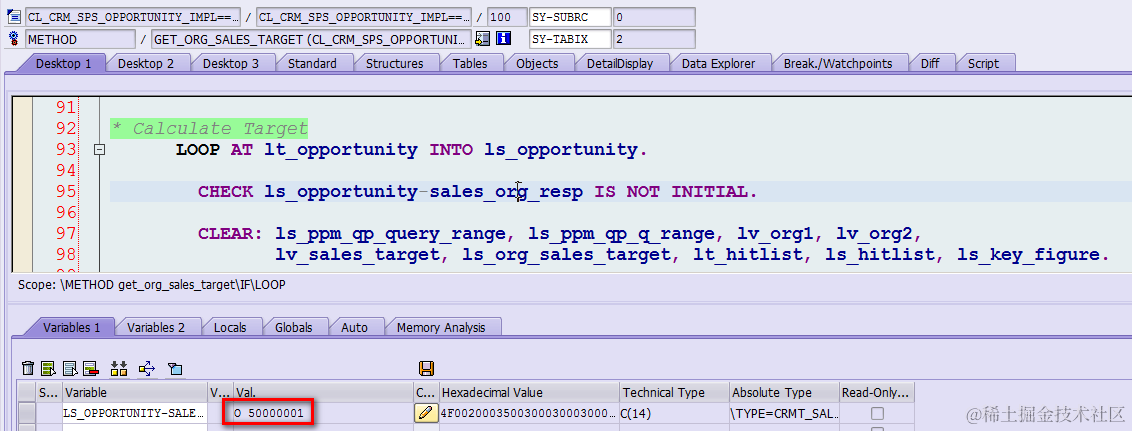This screenshot has width=1132, height=431.
Task: Click the \TYPE=CRMT_SAL absolute type cell
Action: [784, 414]
